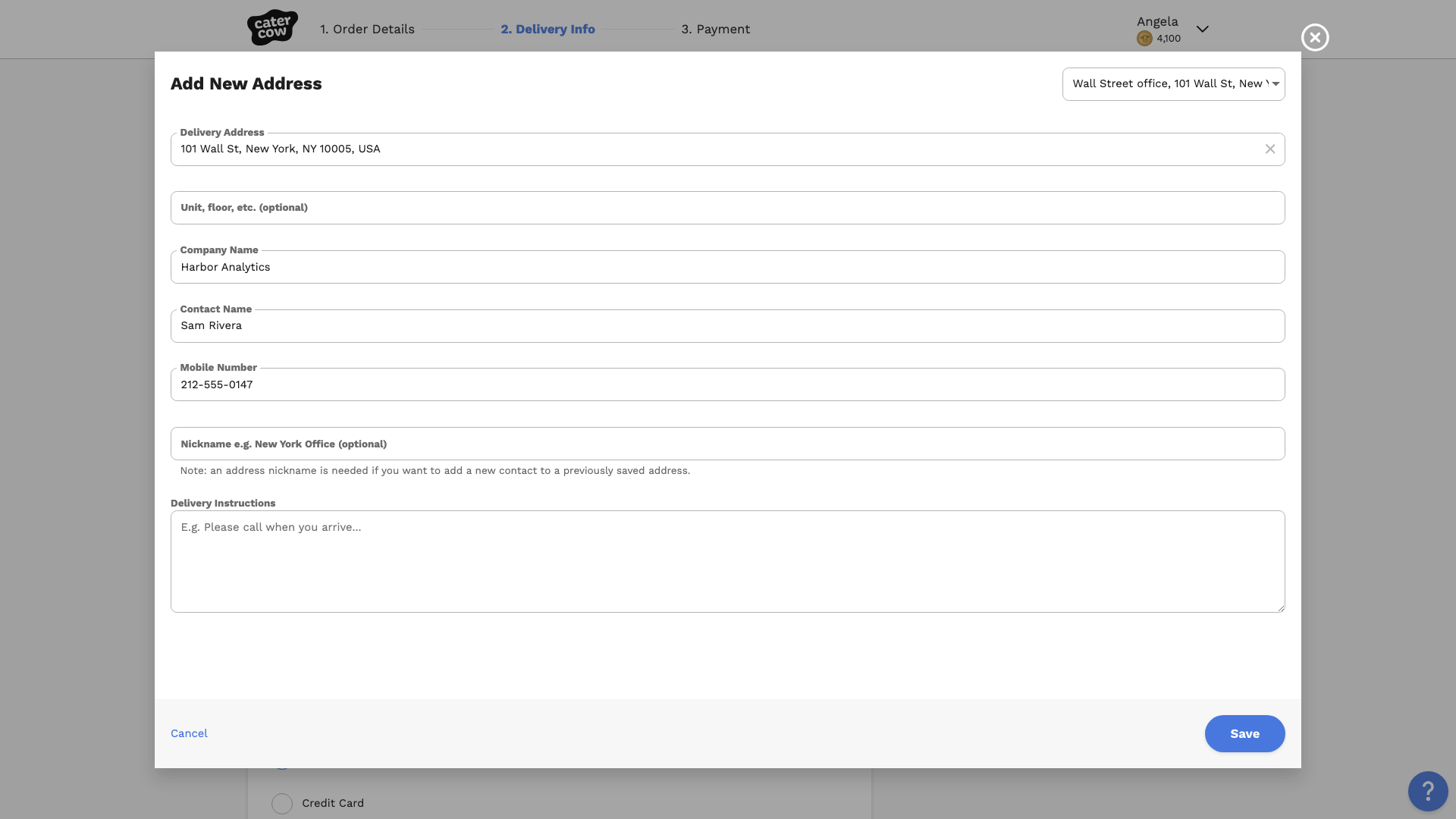Click the CaterCow logo
Viewport: 1456px width, 819px height.
point(272,28)
